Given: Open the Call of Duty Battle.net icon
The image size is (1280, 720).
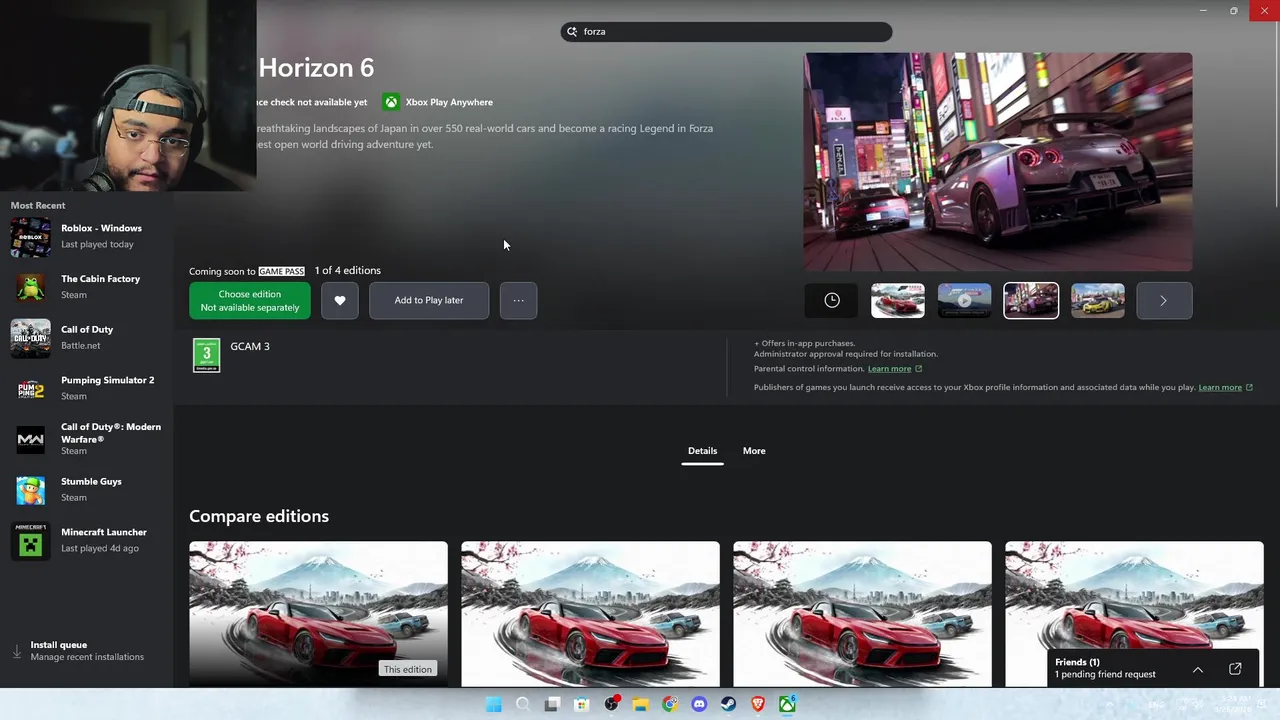Looking at the screenshot, I should pos(30,338).
